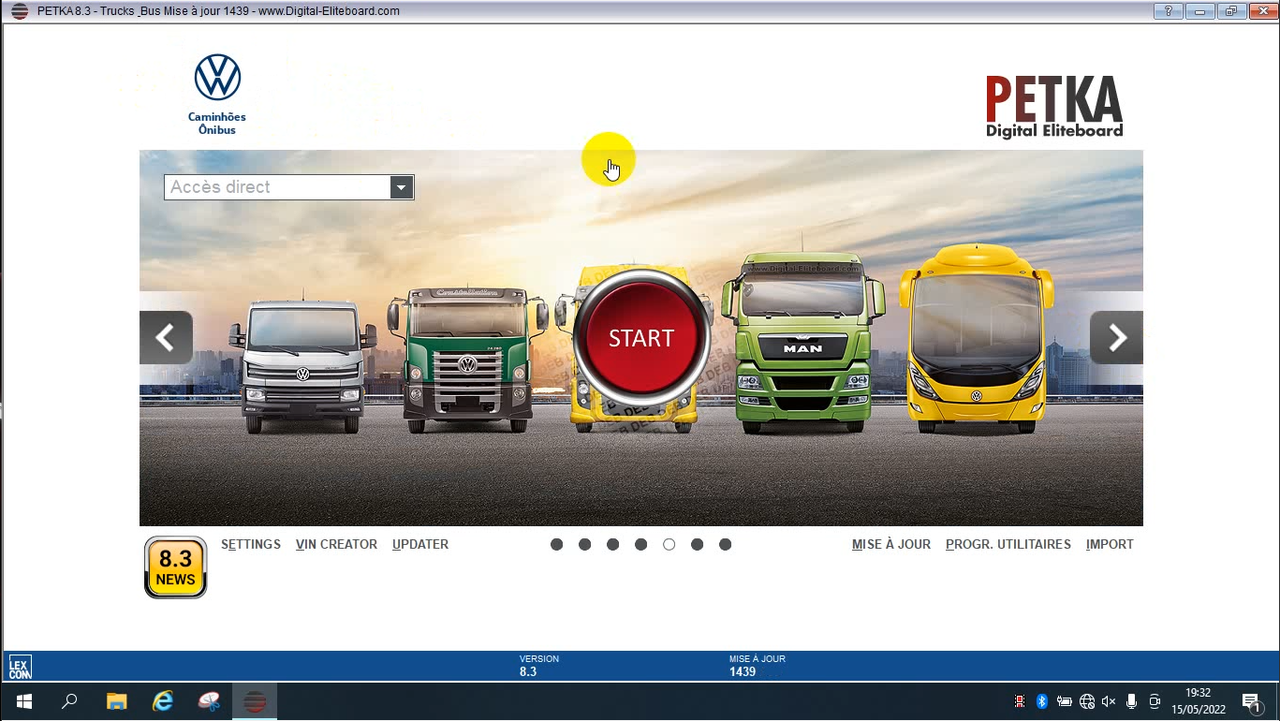Click camera Meet Now tray icon
The image size is (1280, 721).
(1154, 702)
